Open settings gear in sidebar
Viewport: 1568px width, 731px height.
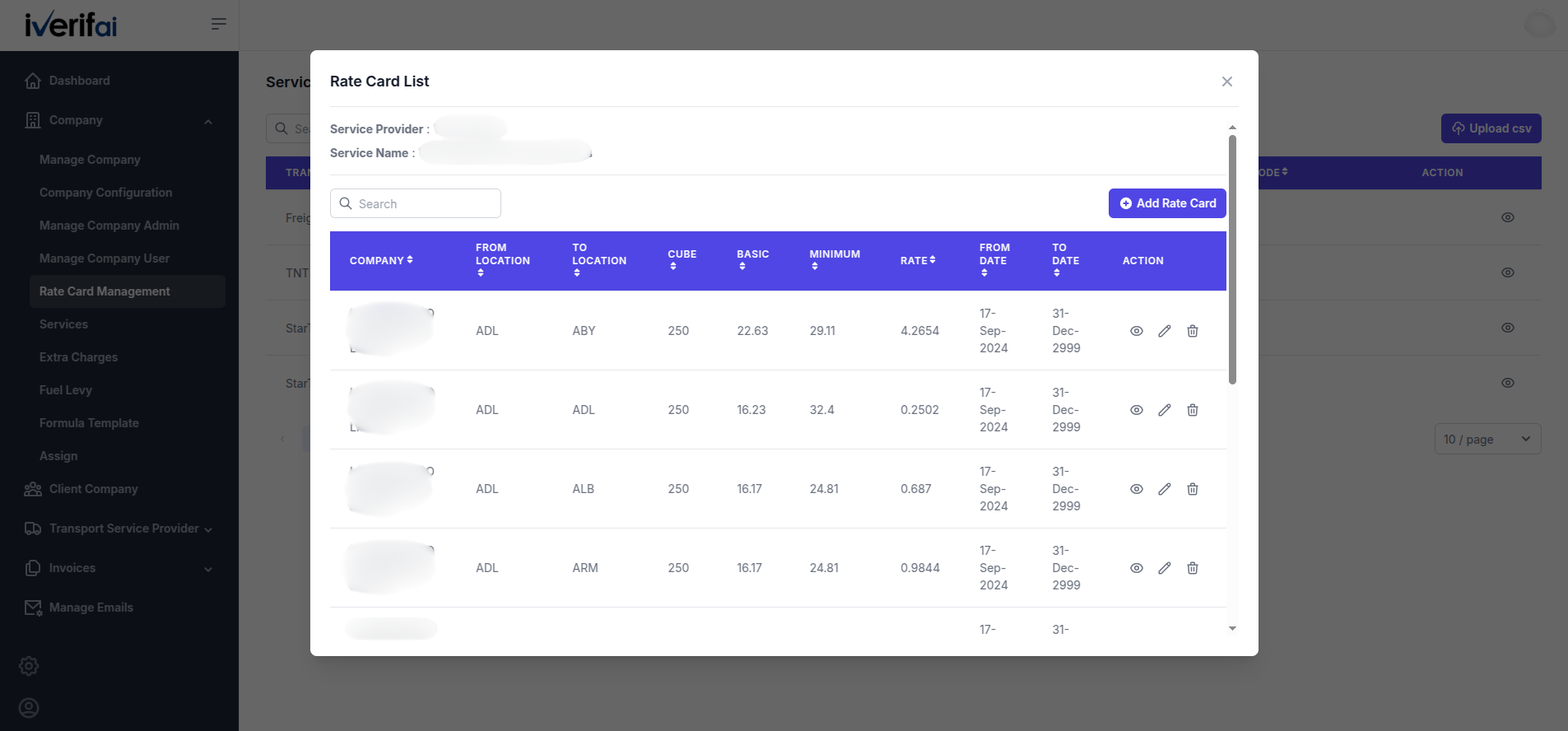tap(29, 666)
